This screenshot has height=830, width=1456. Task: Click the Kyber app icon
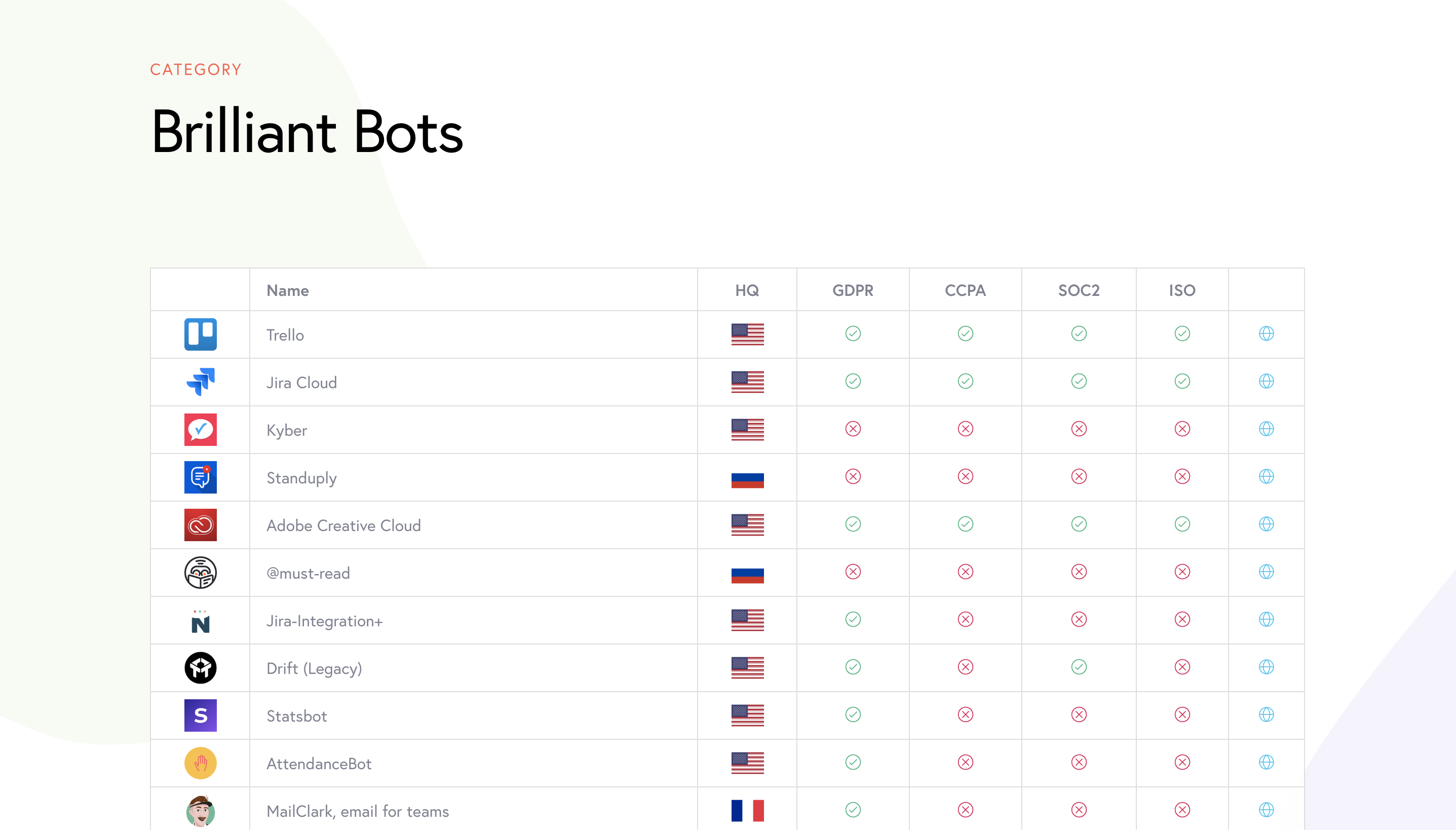tap(201, 430)
